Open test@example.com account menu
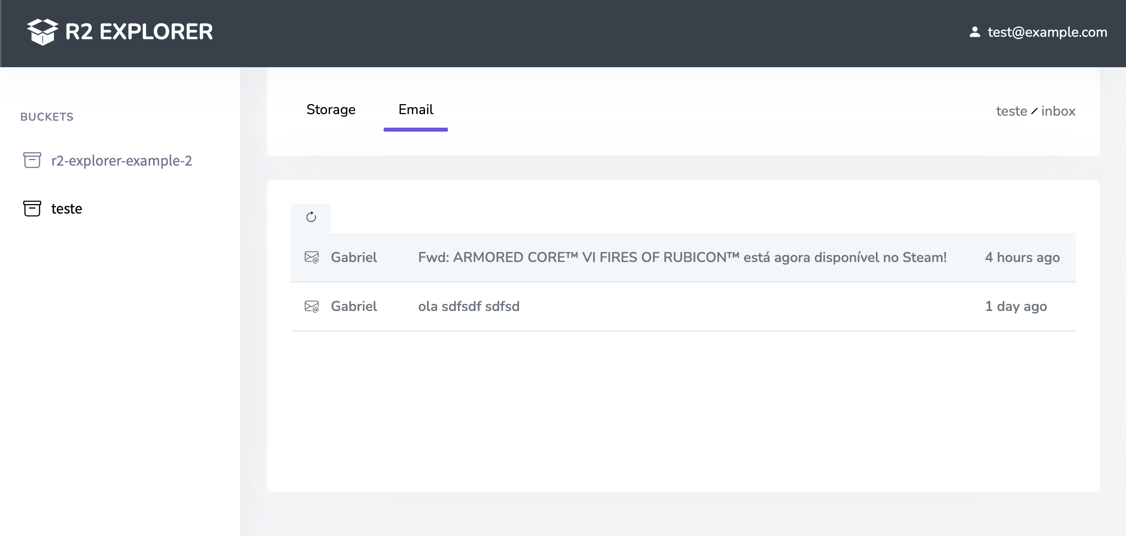1126x536 pixels. (x=1047, y=32)
